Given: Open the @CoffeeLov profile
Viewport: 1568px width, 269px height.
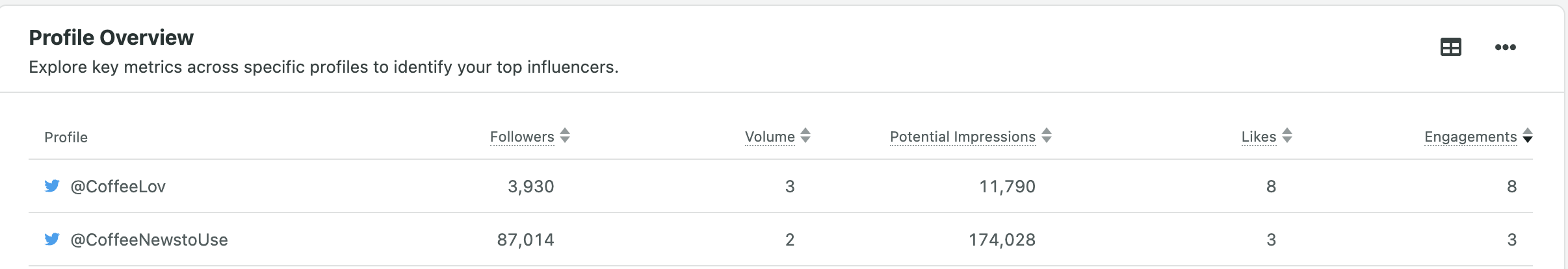Looking at the screenshot, I should [x=118, y=187].
